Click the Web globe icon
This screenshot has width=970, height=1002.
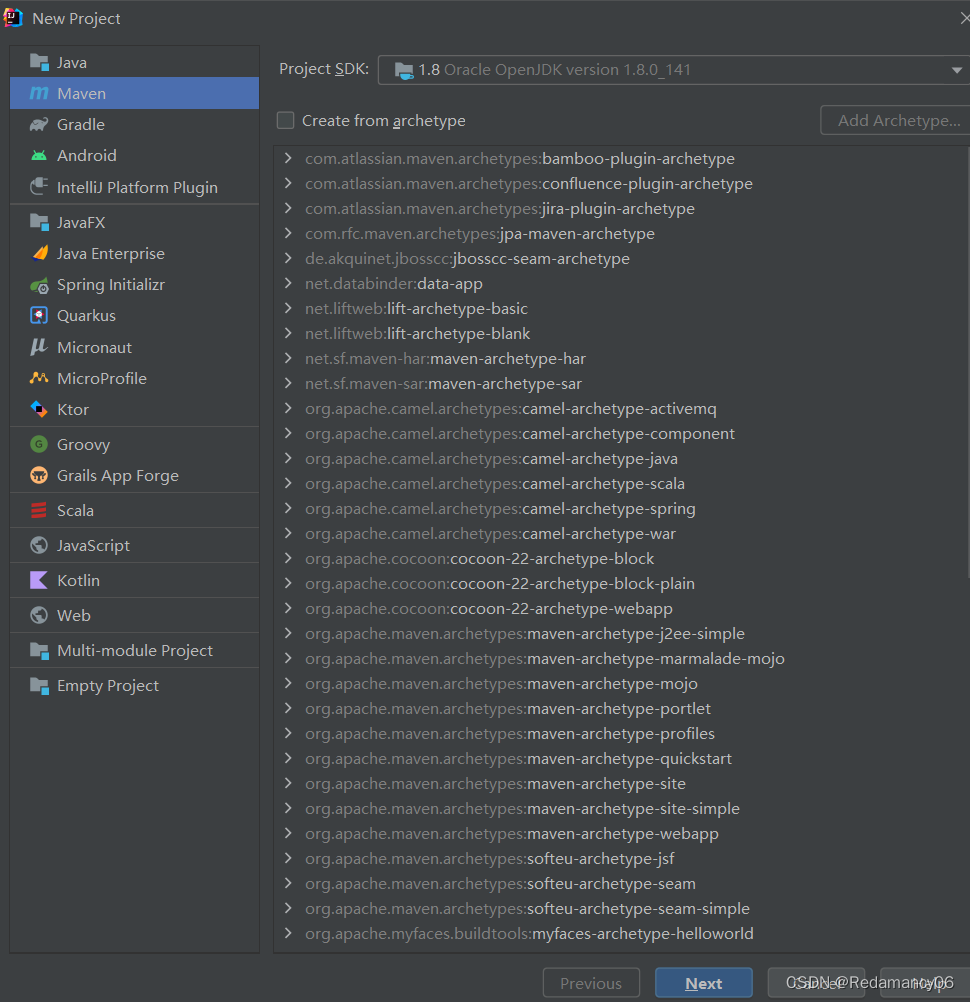point(39,615)
